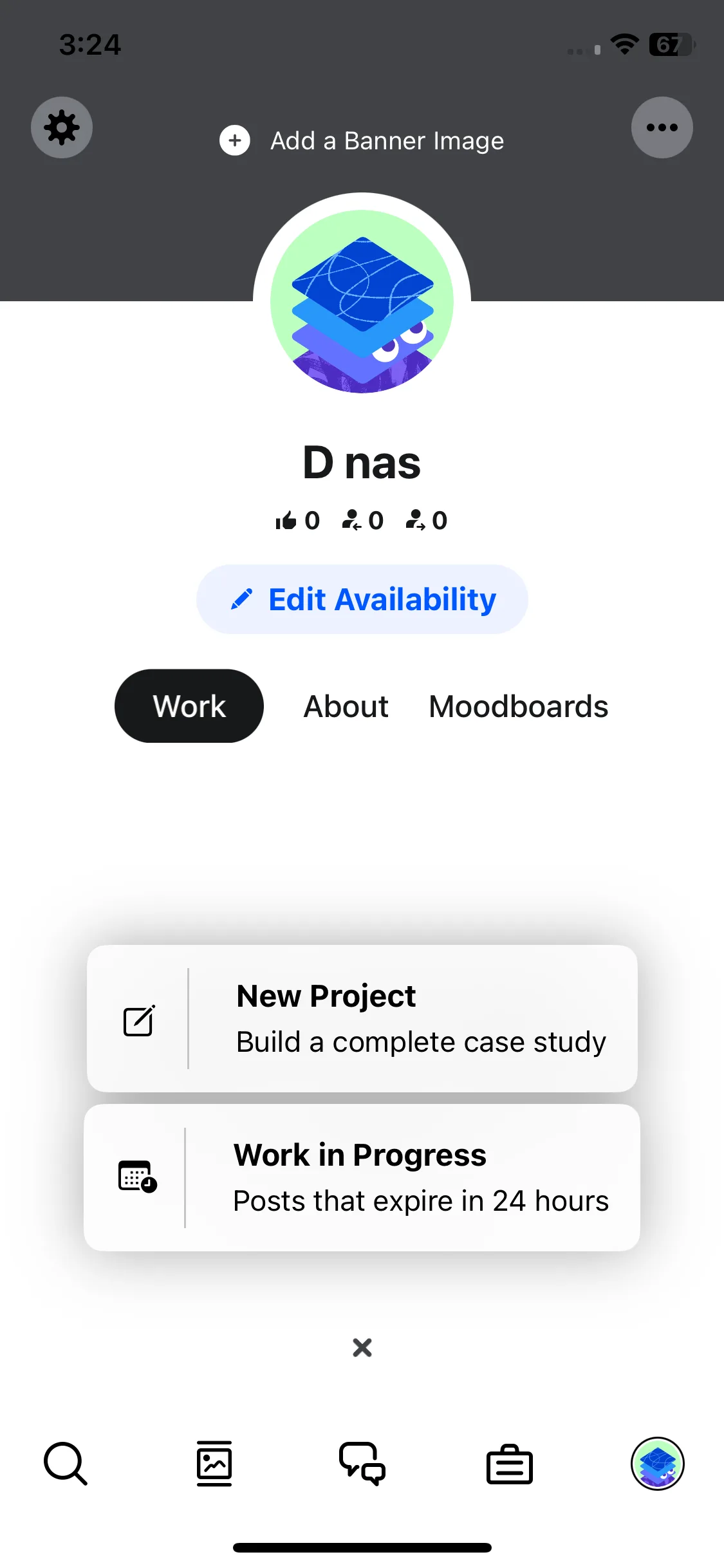Screen dimensions: 724x1568
Task: Tap the plus icon to add banner
Action: [x=235, y=140]
